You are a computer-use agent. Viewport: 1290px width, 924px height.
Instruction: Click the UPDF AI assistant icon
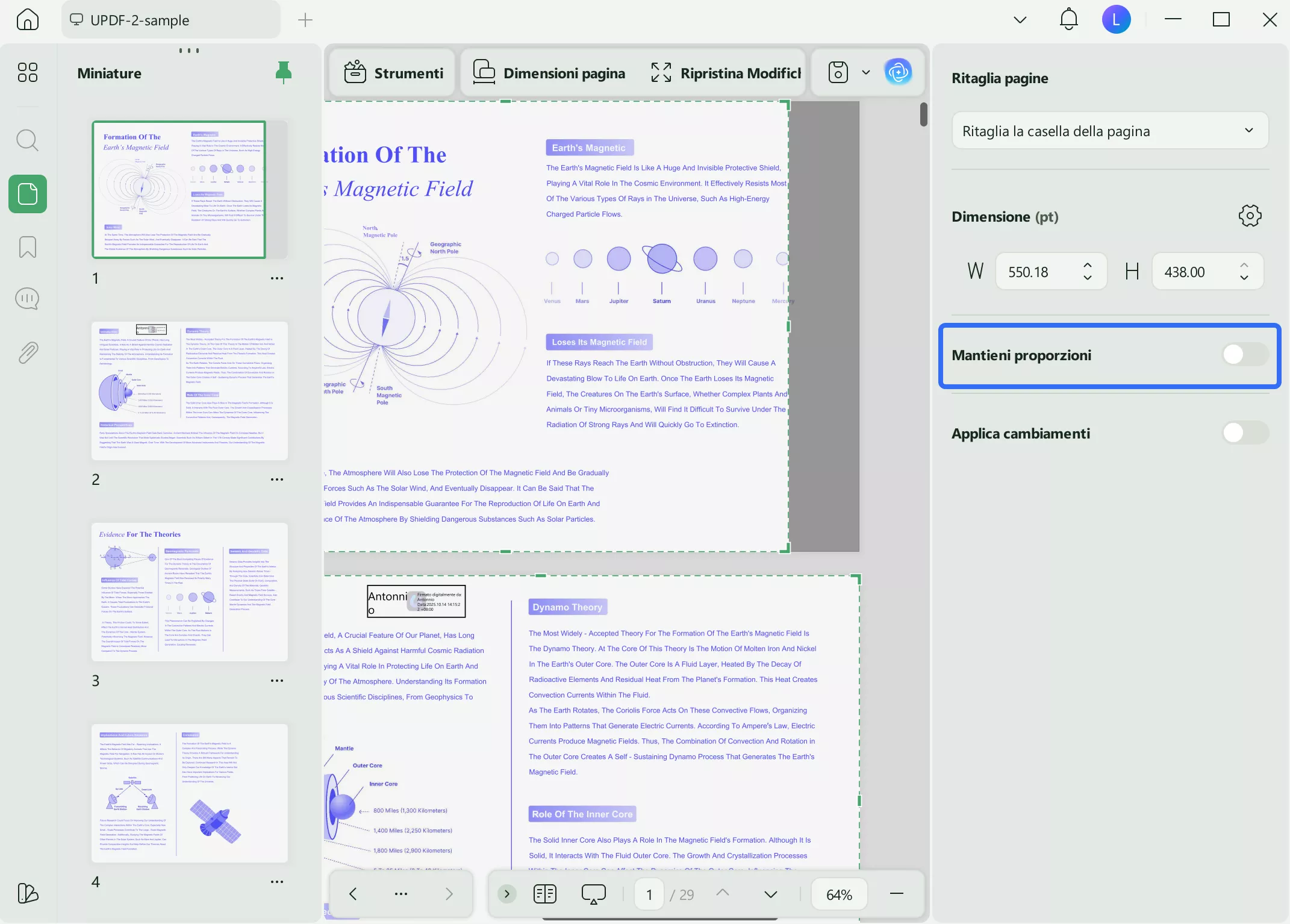point(898,73)
